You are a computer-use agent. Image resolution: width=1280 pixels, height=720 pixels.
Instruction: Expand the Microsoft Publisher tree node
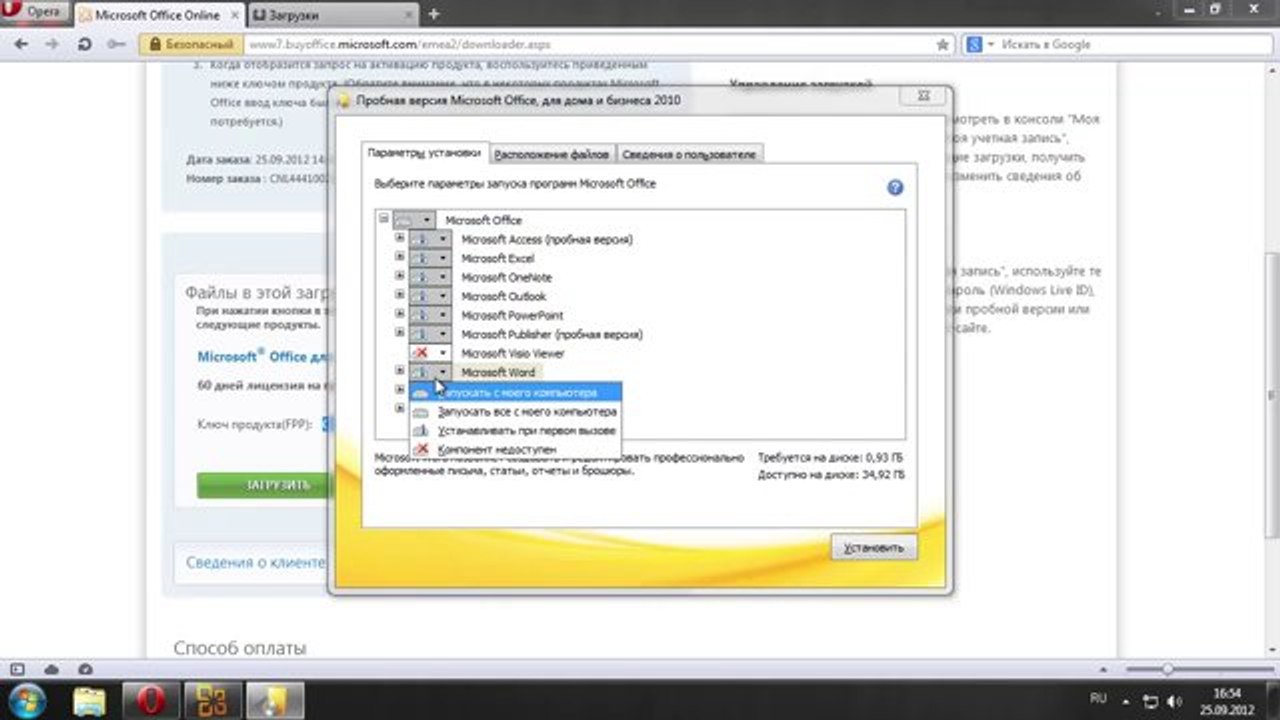pos(400,334)
